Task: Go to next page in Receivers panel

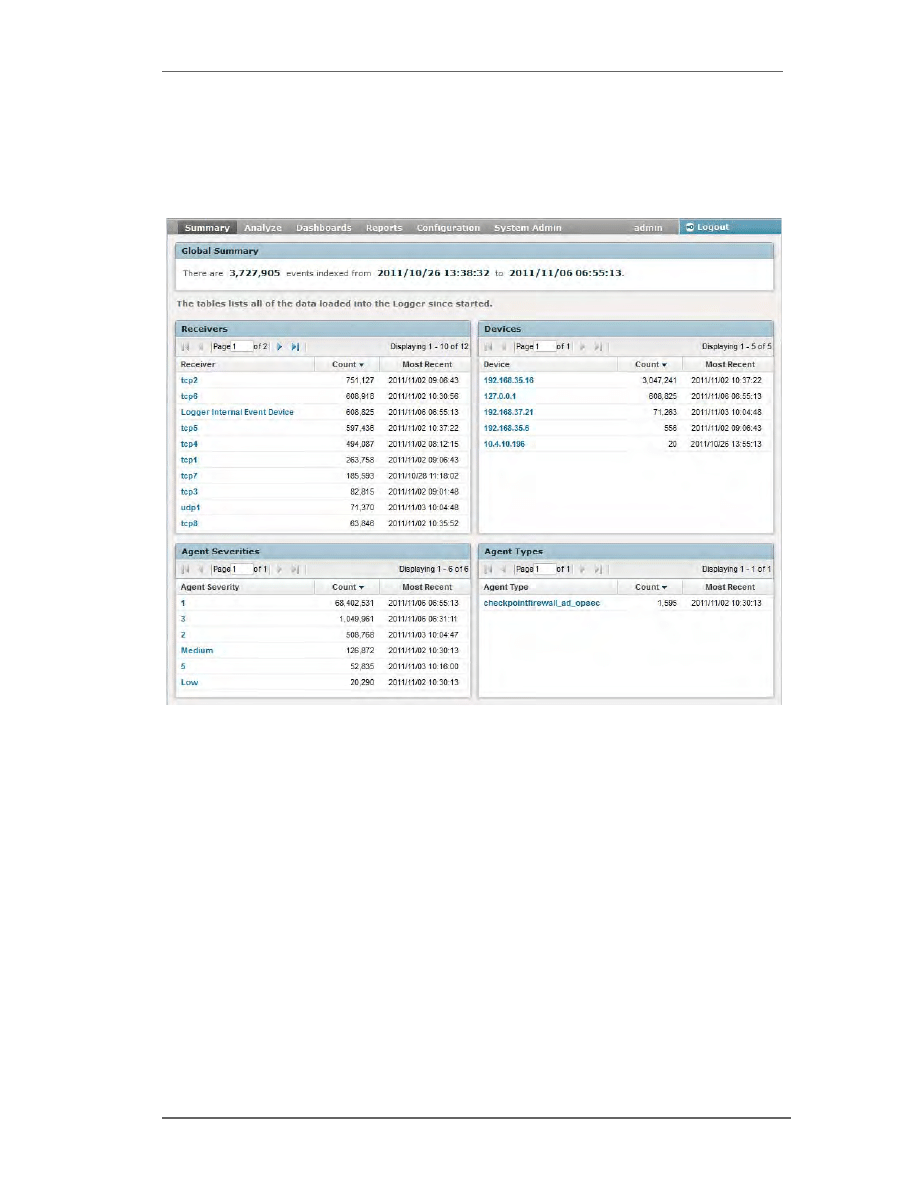Action: pyautogui.click(x=280, y=347)
